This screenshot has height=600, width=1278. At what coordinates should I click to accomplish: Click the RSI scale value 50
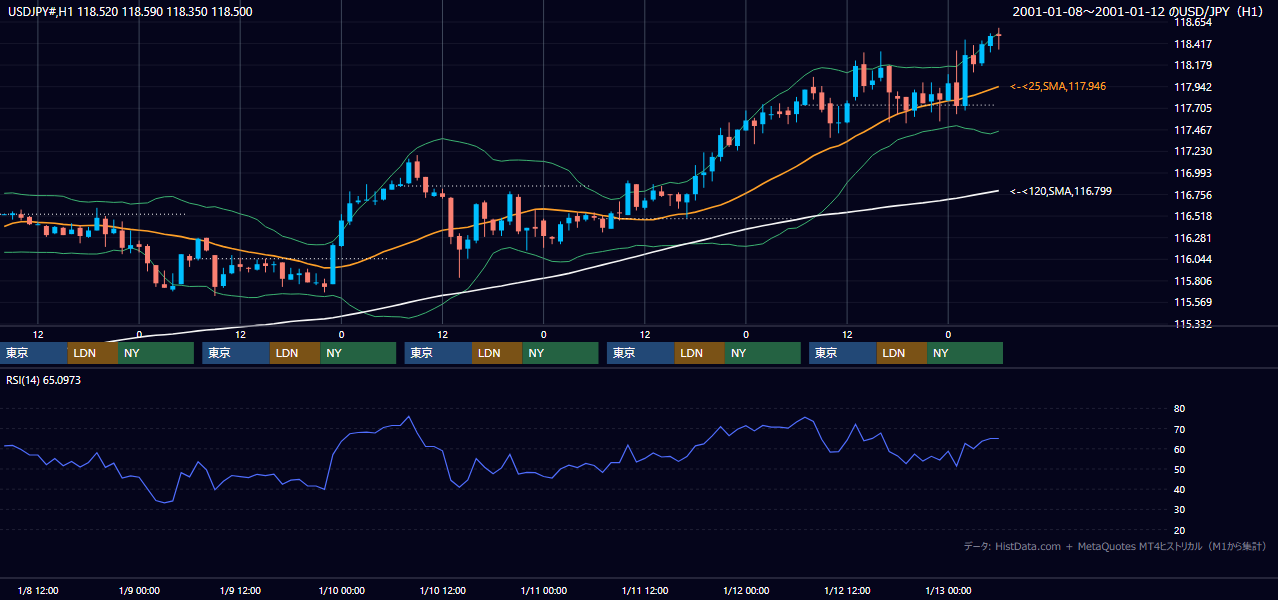pos(1179,469)
